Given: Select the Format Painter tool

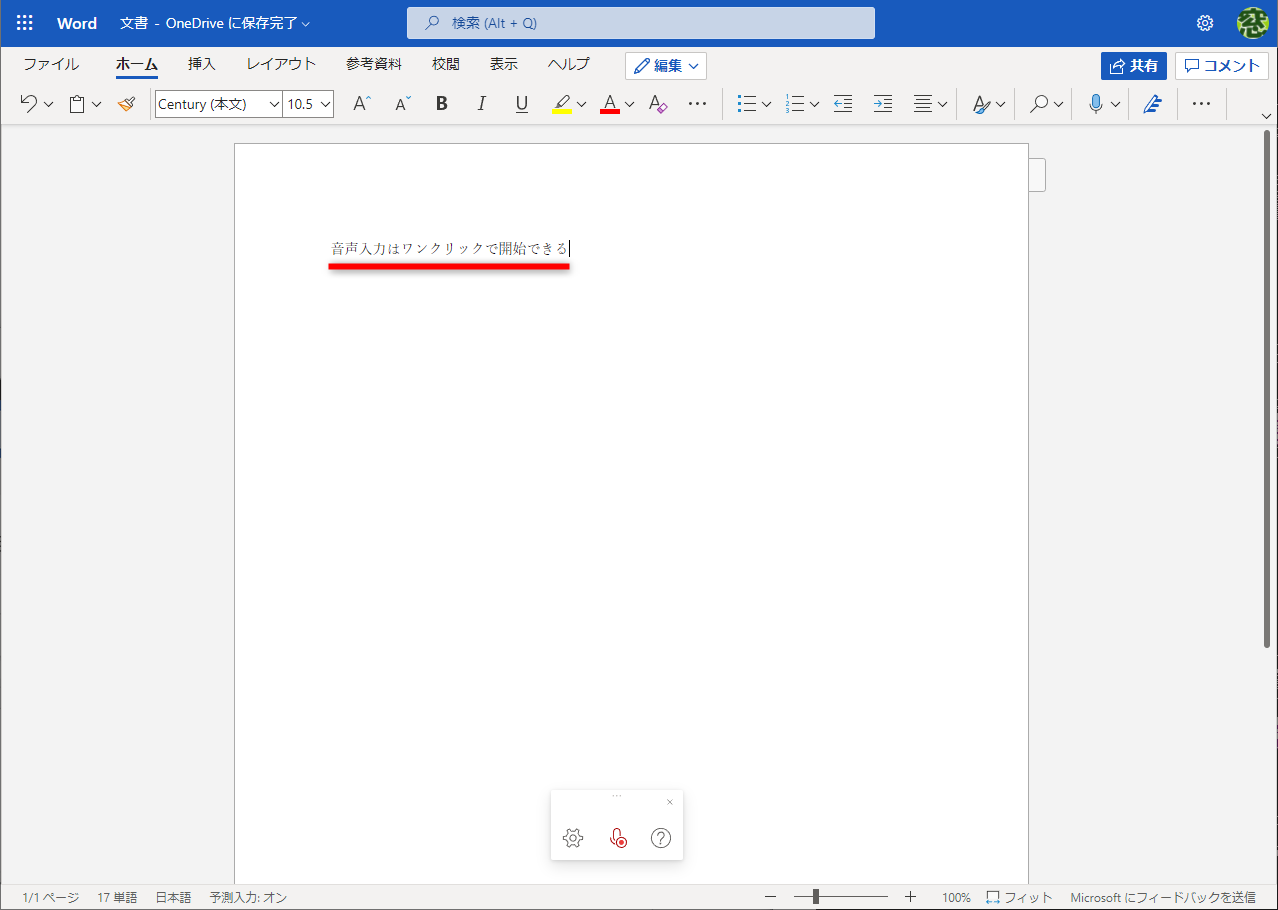Looking at the screenshot, I should (126, 103).
